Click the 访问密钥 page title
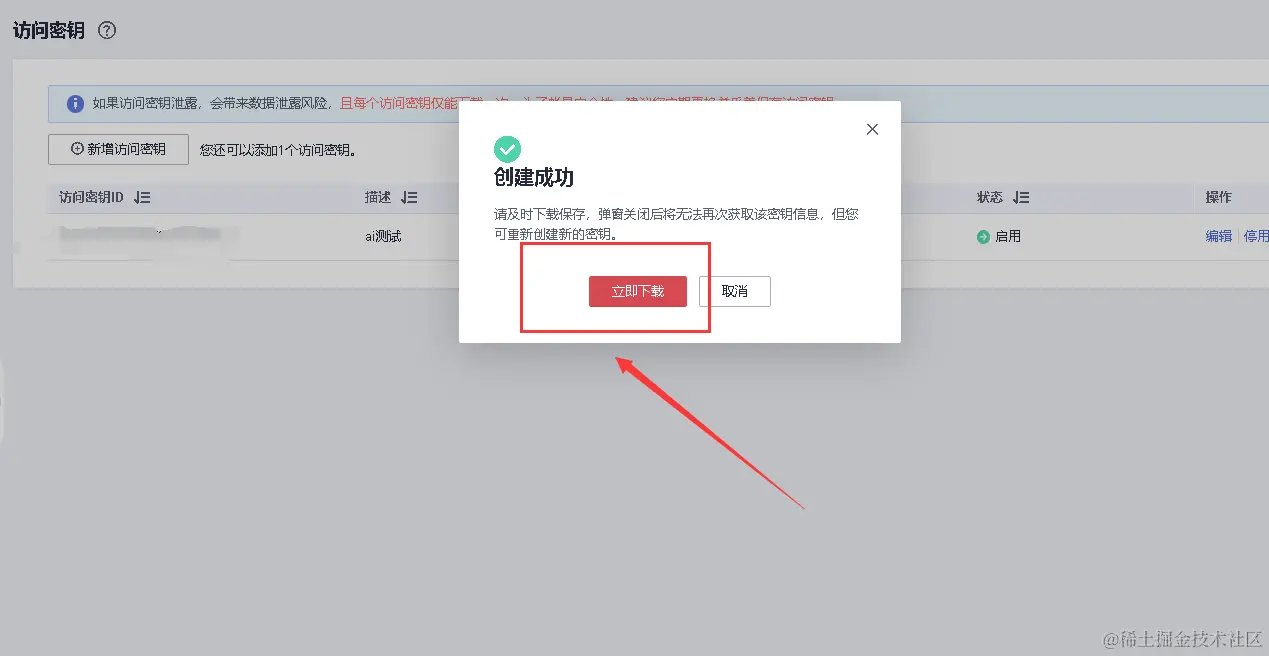This screenshot has width=1269, height=656. coord(49,30)
